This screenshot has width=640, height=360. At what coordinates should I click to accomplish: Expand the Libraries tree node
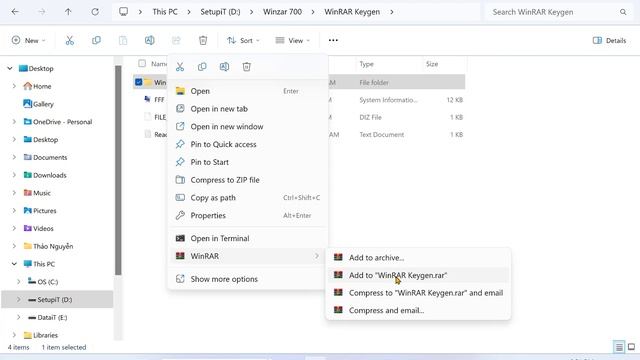tap(14, 335)
